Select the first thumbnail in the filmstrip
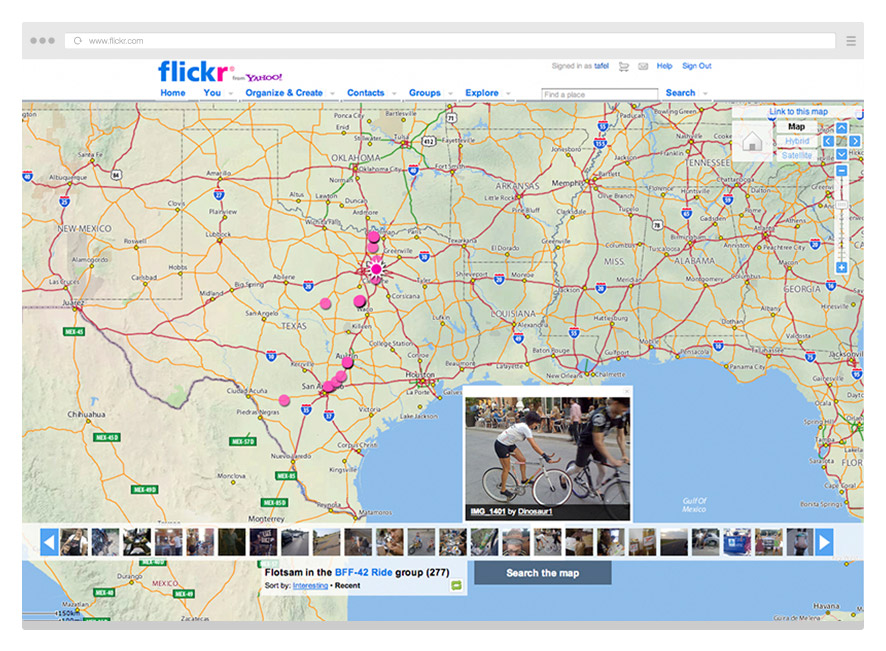The image size is (886, 651). tap(74, 542)
